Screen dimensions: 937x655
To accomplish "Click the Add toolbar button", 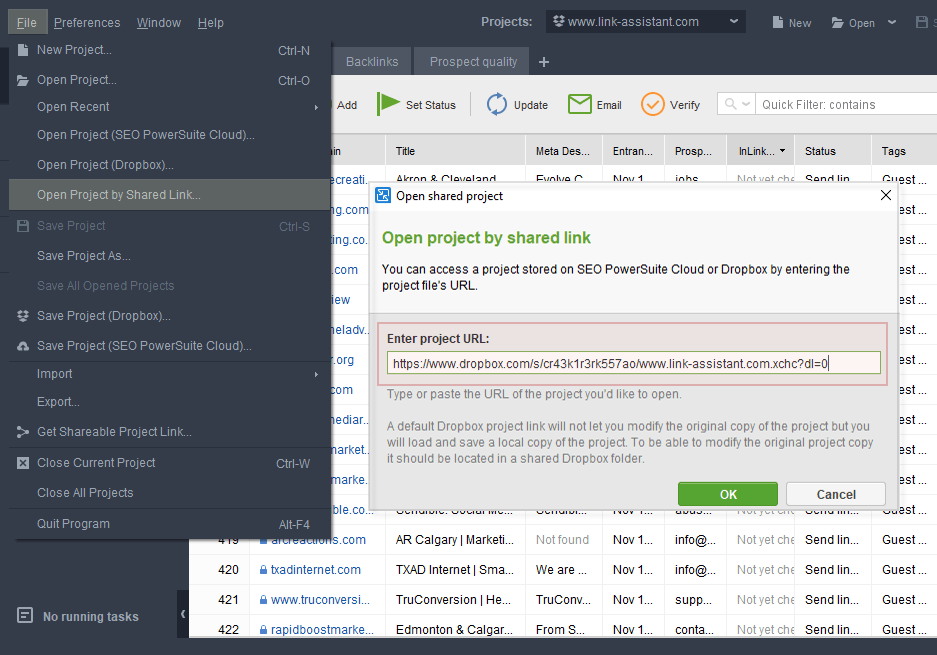I will click(347, 105).
